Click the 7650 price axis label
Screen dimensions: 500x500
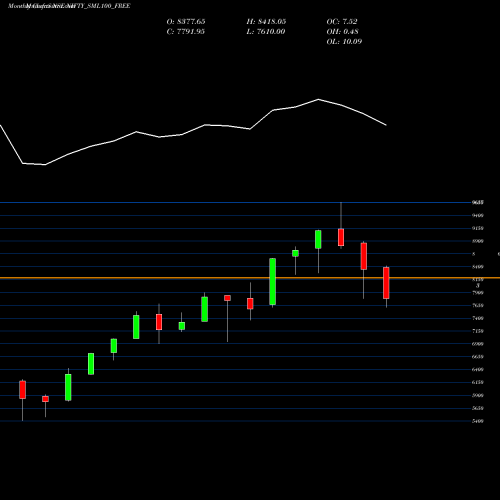pos(478,305)
